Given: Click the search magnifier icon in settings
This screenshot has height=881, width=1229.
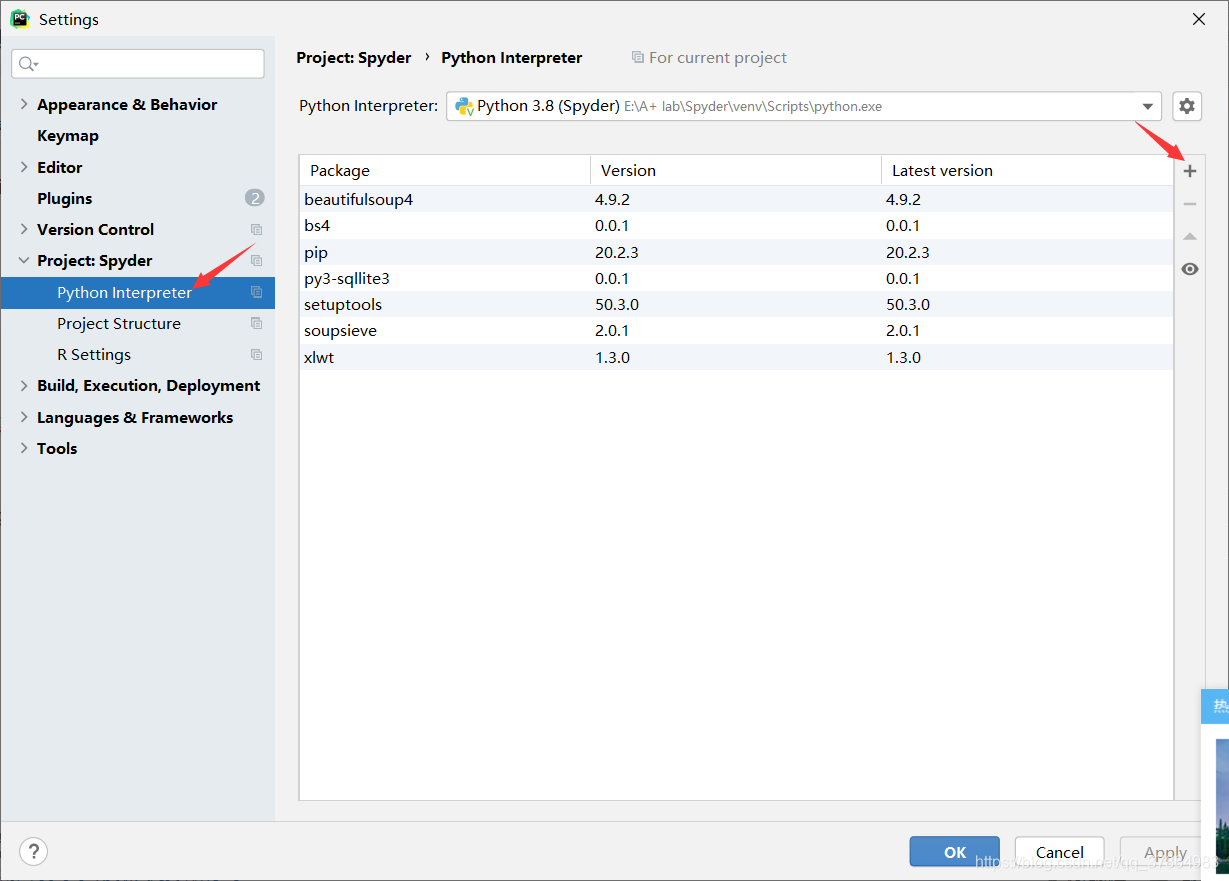Looking at the screenshot, I should [x=28, y=64].
